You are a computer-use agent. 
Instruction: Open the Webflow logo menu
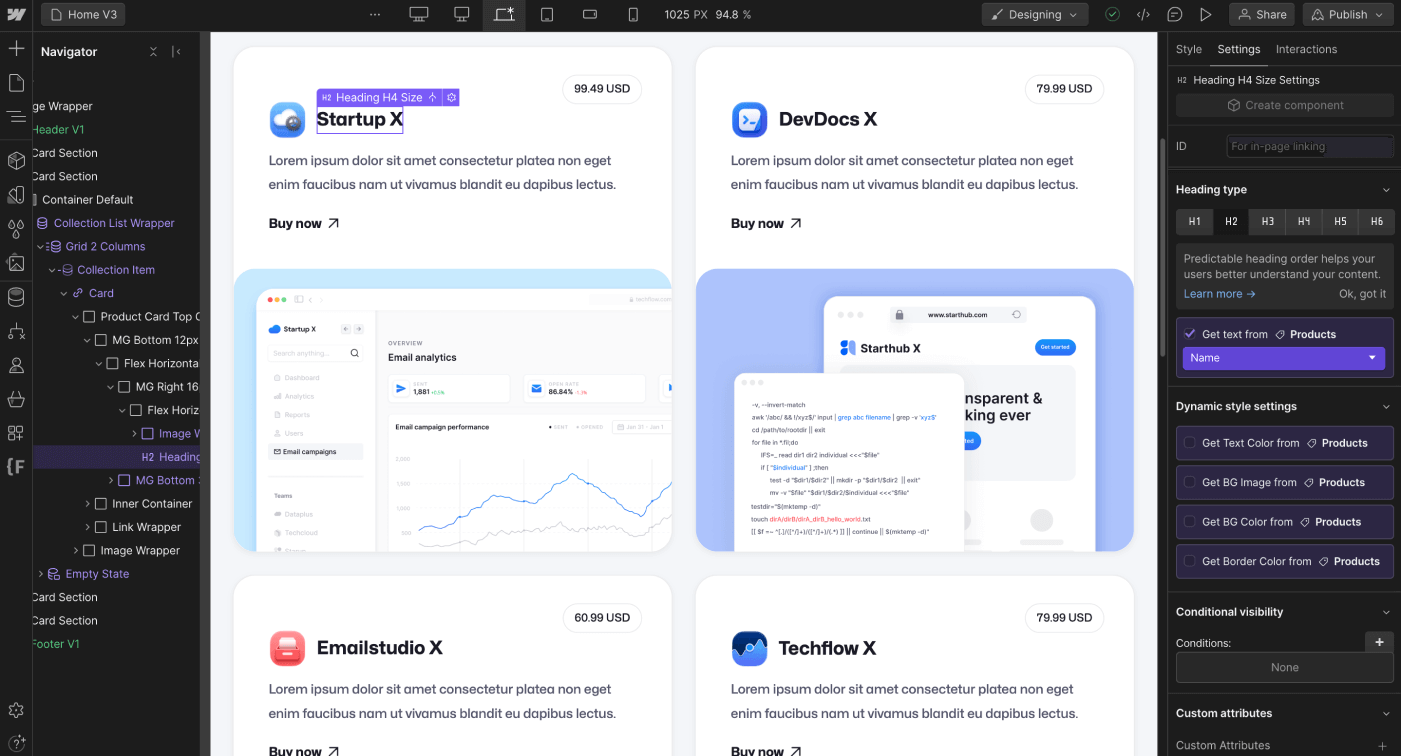(x=15, y=15)
